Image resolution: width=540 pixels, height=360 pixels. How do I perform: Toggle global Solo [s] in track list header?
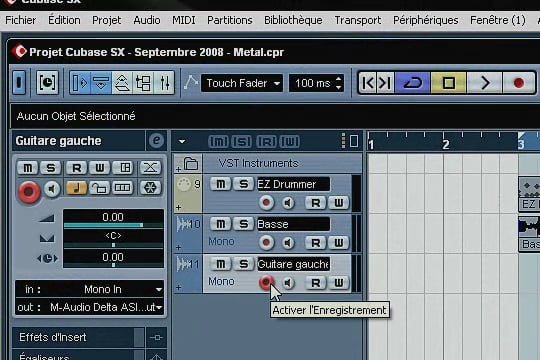tap(242, 142)
